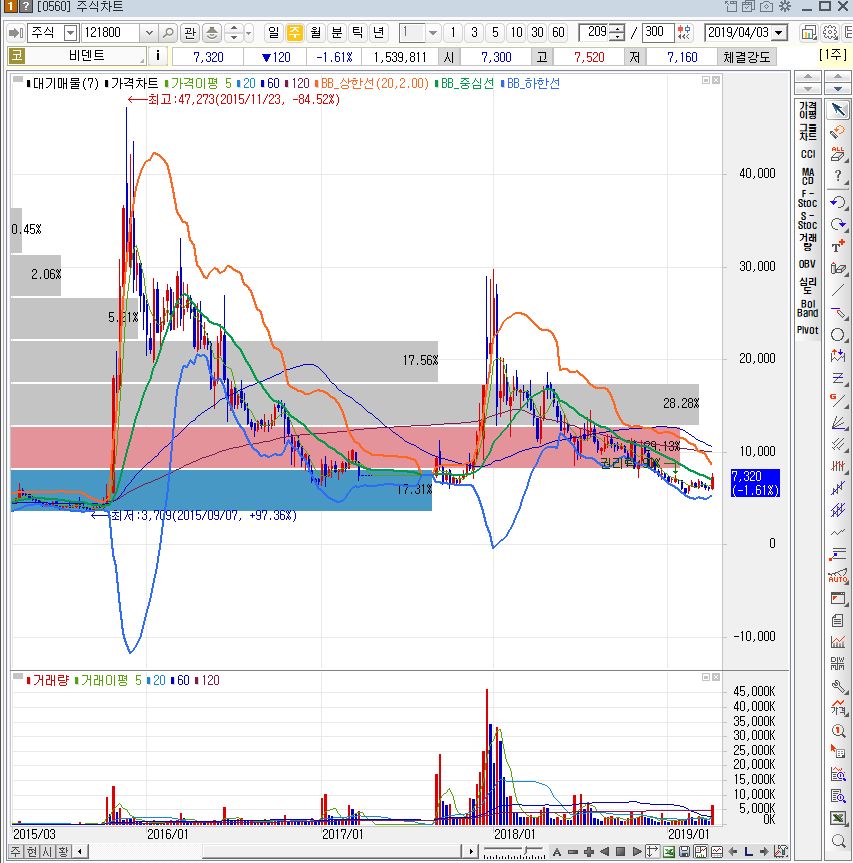This screenshot has width=853, height=863.
Task: Select monthly (월) chart period
Action: tap(316, 32)
